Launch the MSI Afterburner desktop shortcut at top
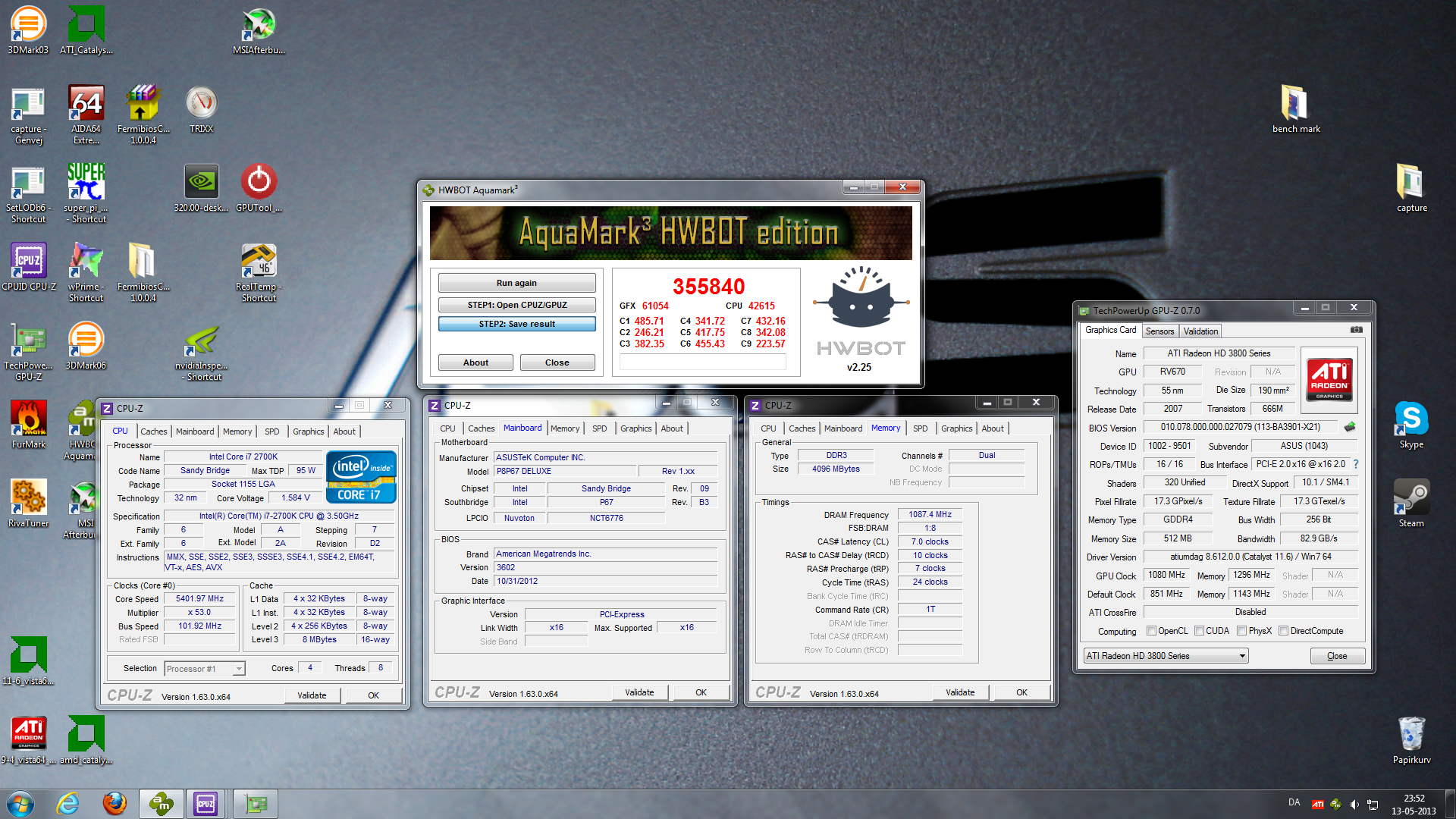 [x=259, y=30]
